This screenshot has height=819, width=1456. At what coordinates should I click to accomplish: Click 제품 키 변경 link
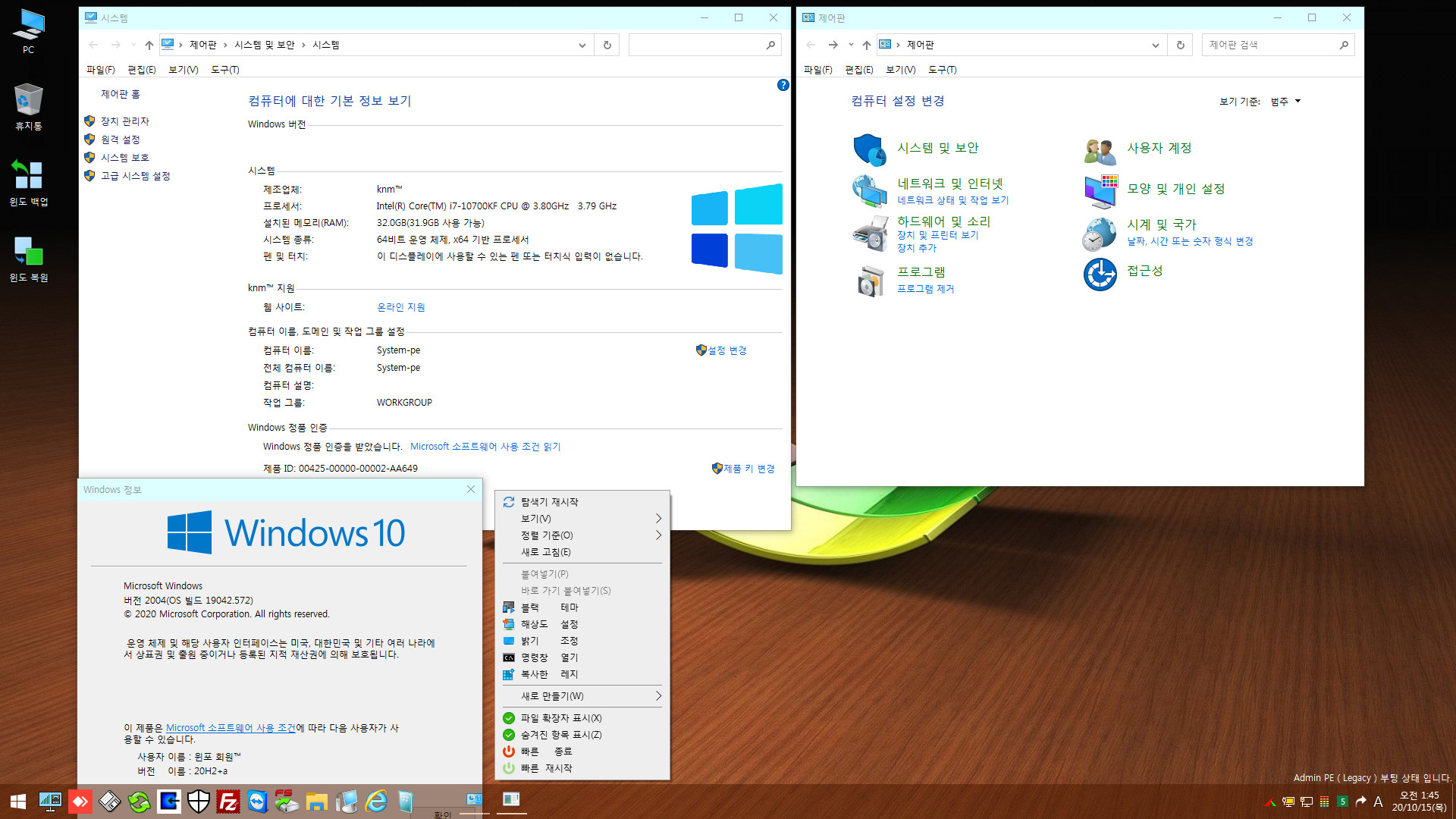pos(749,469)
